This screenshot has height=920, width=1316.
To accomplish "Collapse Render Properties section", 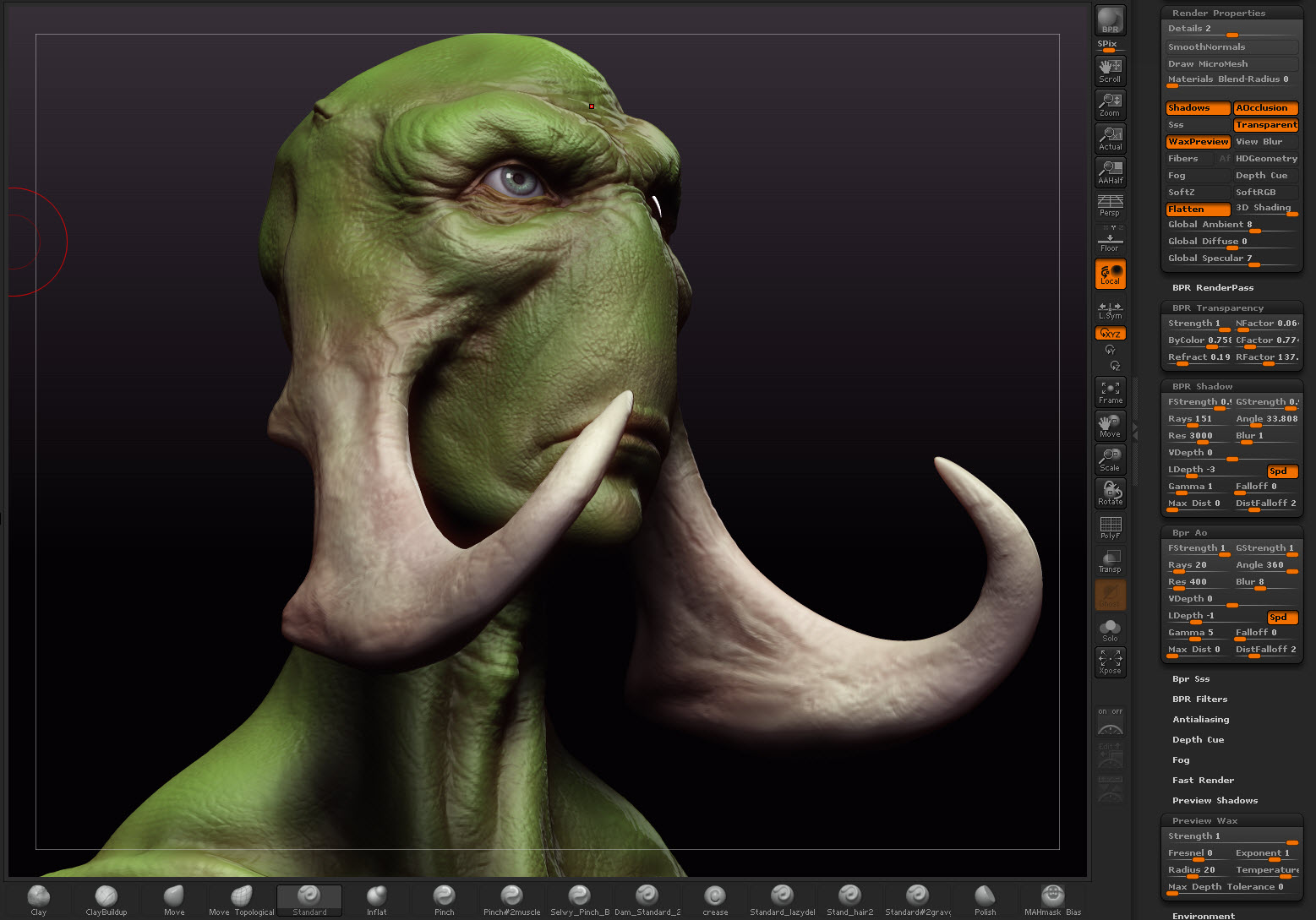I will point(1219,14).
